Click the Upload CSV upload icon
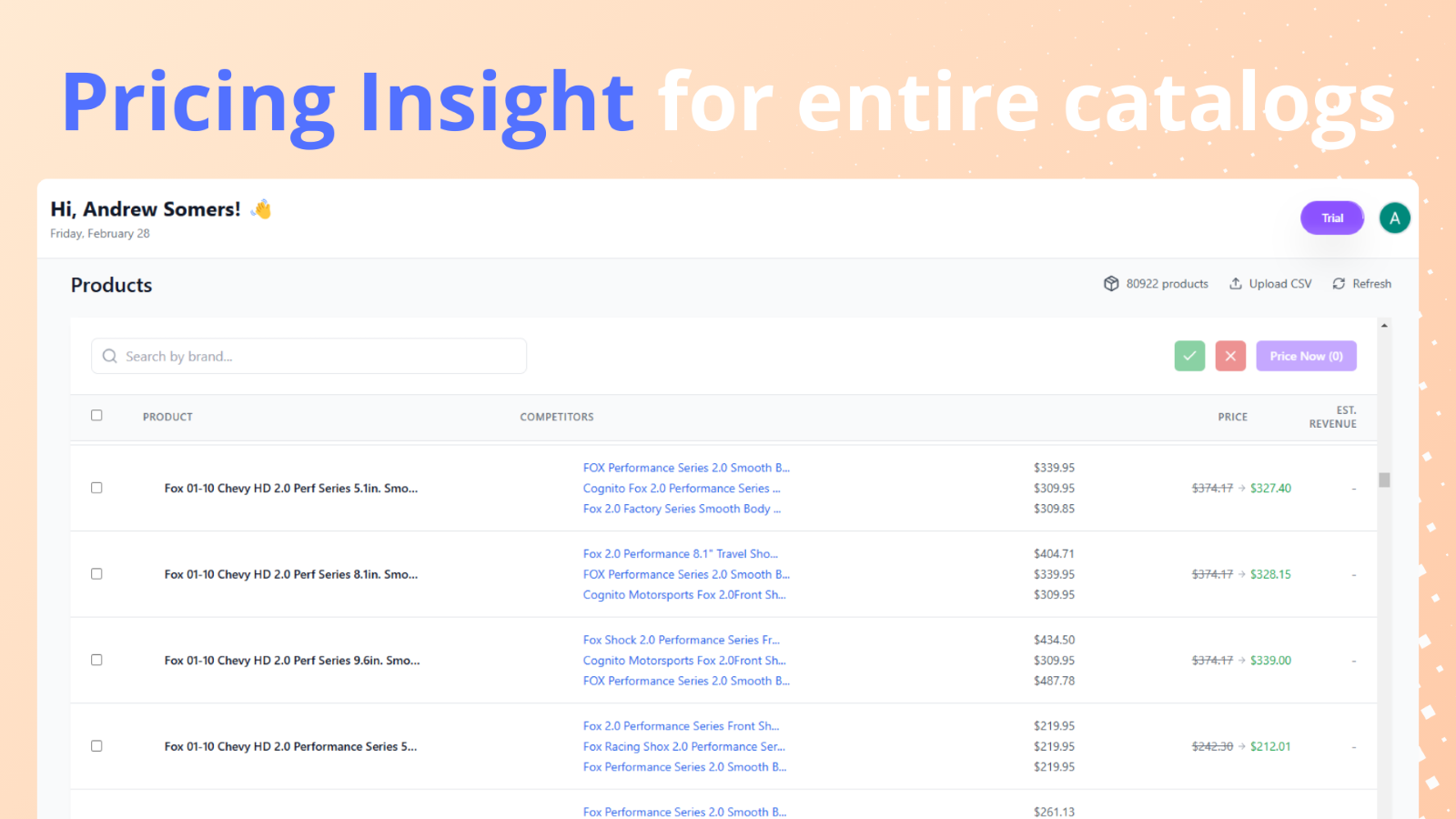The height and width of the screenshot is (819, 1456). coord(1236,284)
